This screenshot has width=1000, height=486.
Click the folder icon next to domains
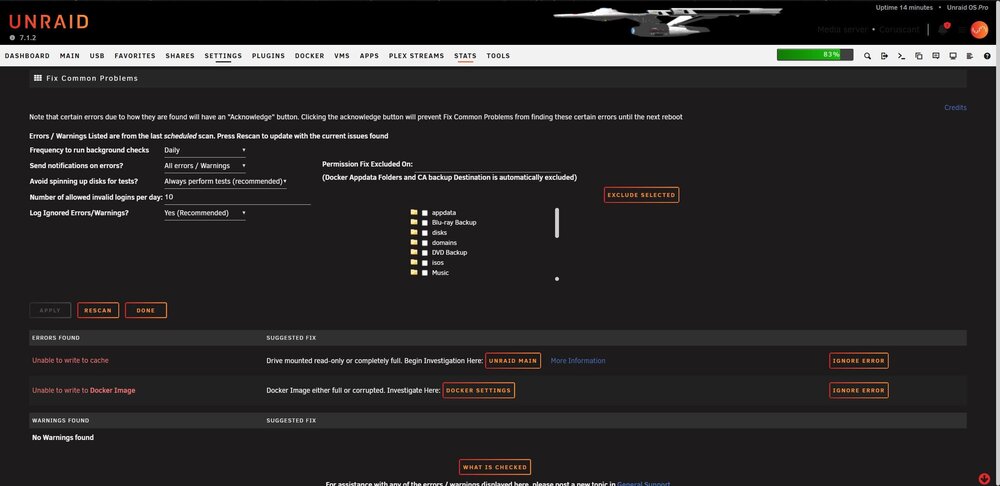pyautogui.click(x=414, y=242)
